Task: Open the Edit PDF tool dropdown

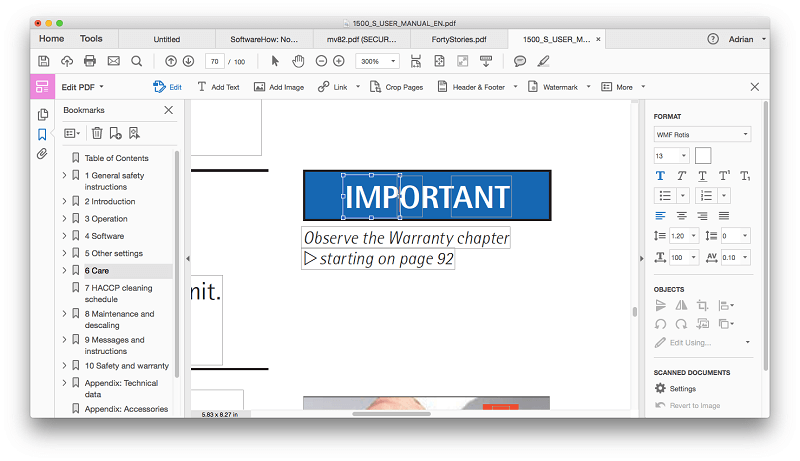Action: [83, 87]
